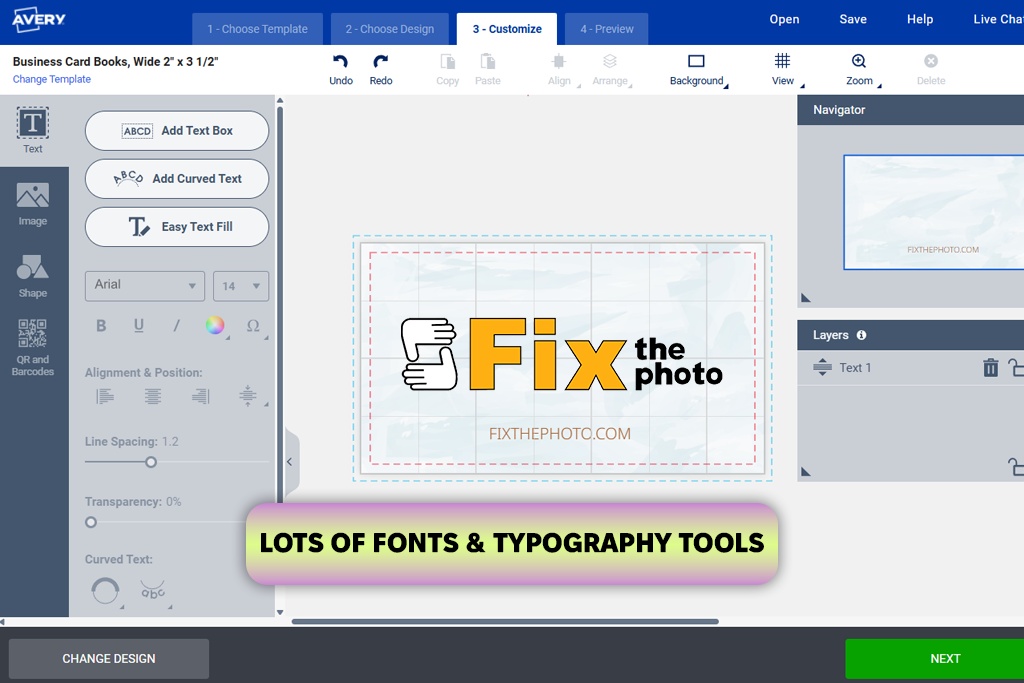Toggle italic formatting
This screenshot has height=683, width=1024.
point(176,325)
